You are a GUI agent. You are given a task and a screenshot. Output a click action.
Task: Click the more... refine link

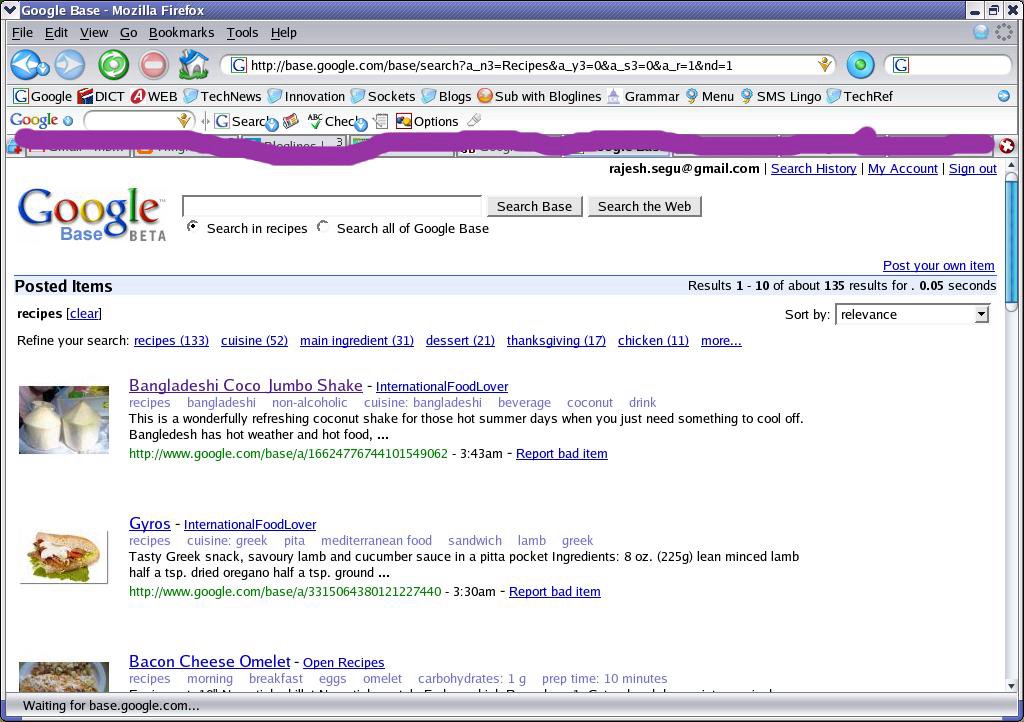tap(721, 340)
